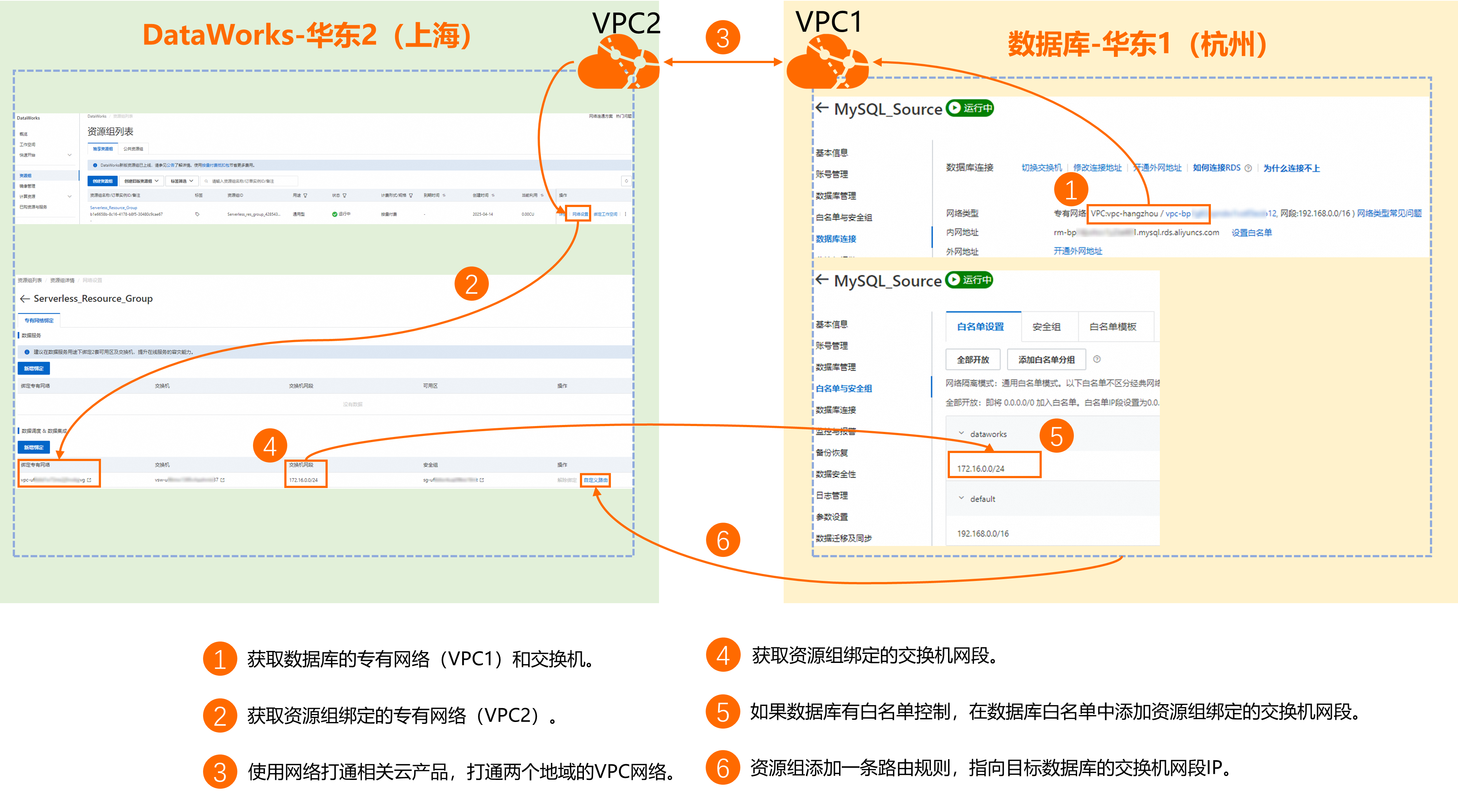Click 为什么连接不上 link
The height and width of the screenshot is (812, 1458).
point(1291,168)
